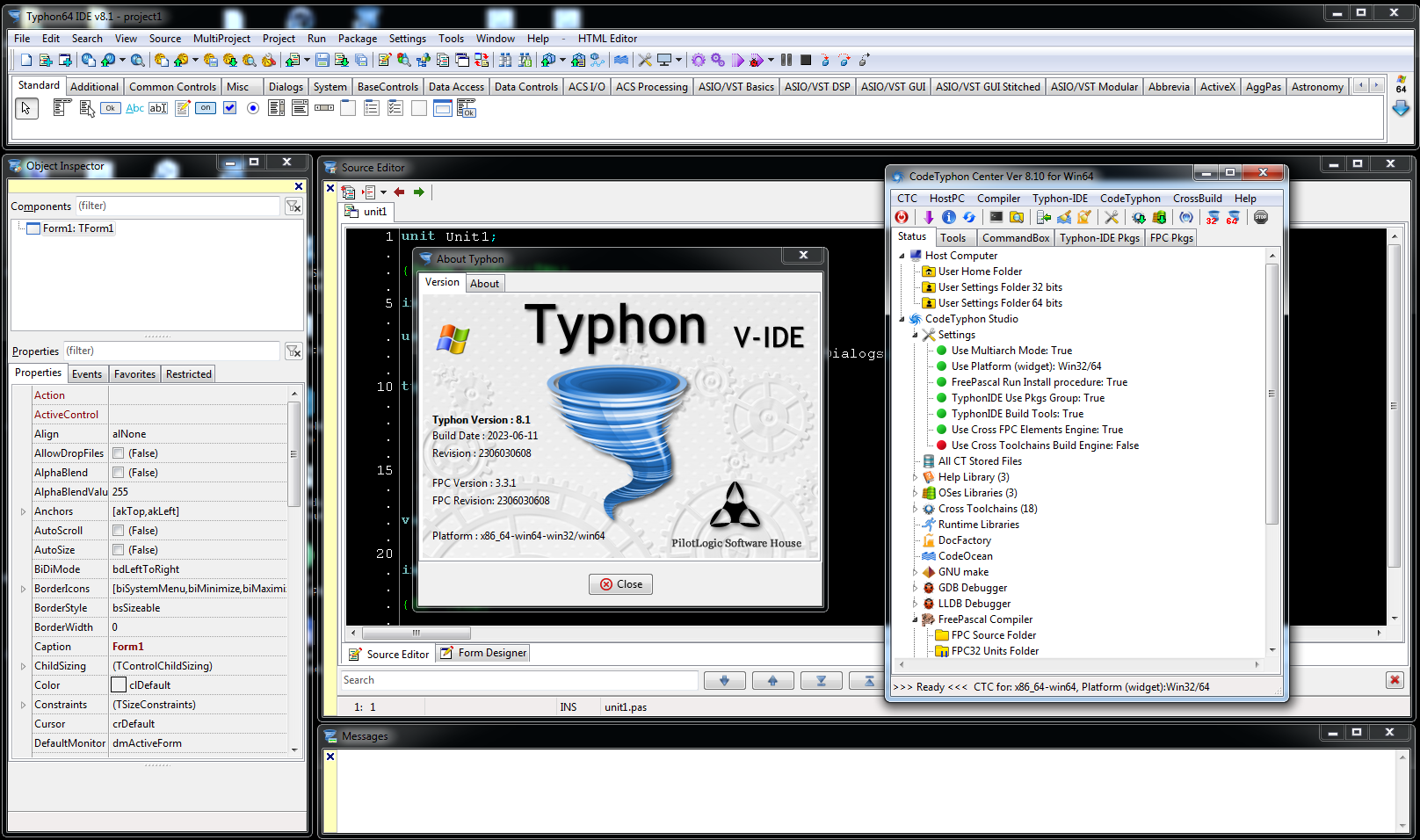1420x840 pixels.
Task: Open the Package menu
Action: [358, 39]
